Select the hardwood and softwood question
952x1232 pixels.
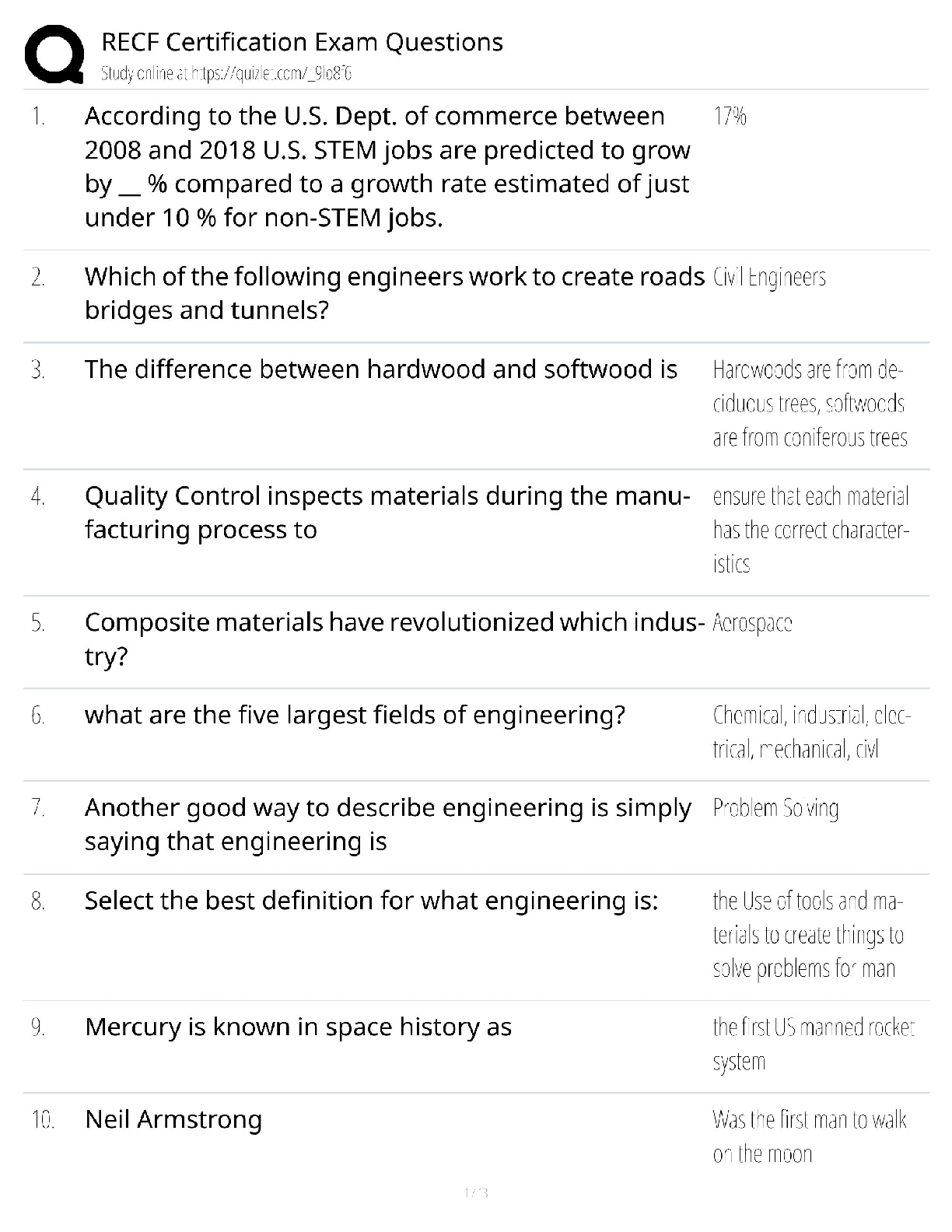[x=381, y=369]
